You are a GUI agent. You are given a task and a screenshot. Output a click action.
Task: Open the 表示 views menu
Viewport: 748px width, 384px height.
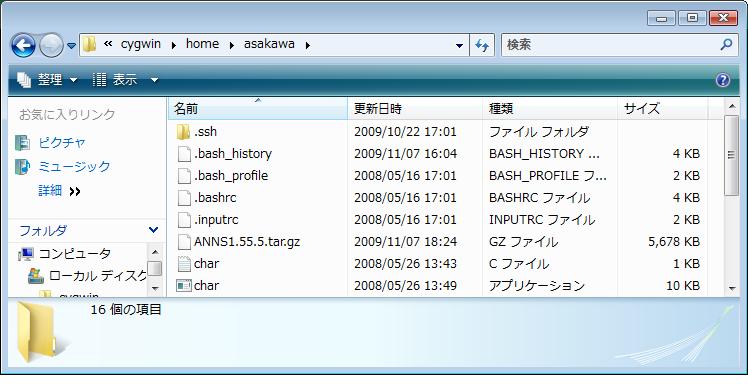(115, 80)
